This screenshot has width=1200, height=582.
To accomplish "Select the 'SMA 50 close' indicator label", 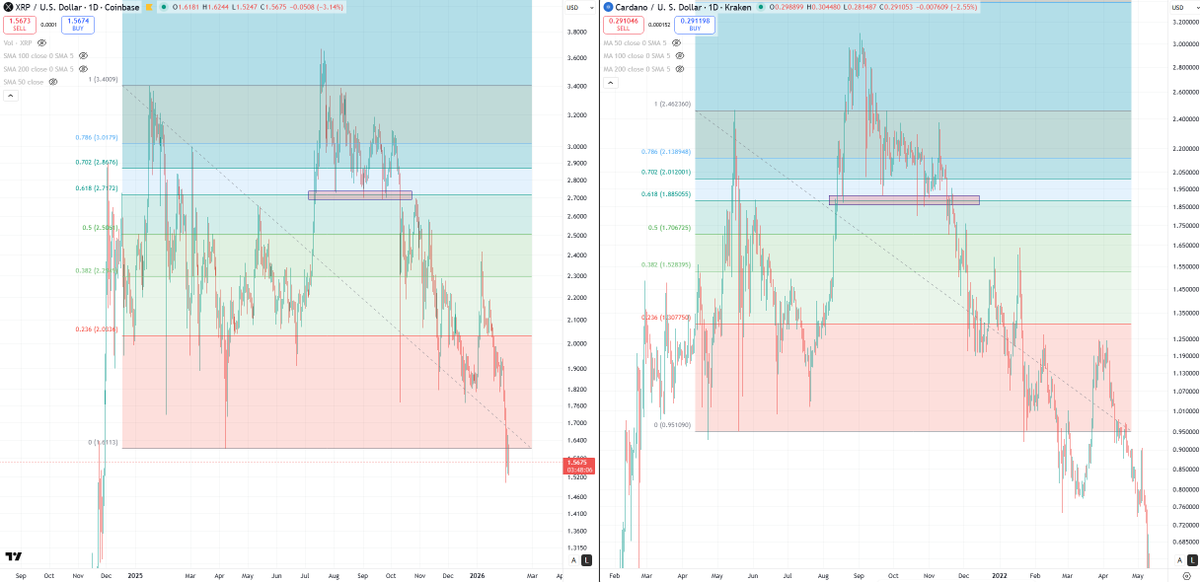I will (24, 82).
